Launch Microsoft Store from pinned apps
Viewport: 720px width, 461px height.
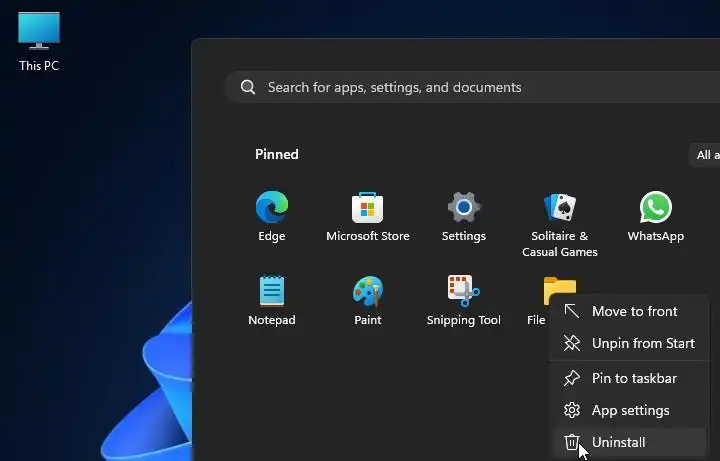(x=368, y=216)
